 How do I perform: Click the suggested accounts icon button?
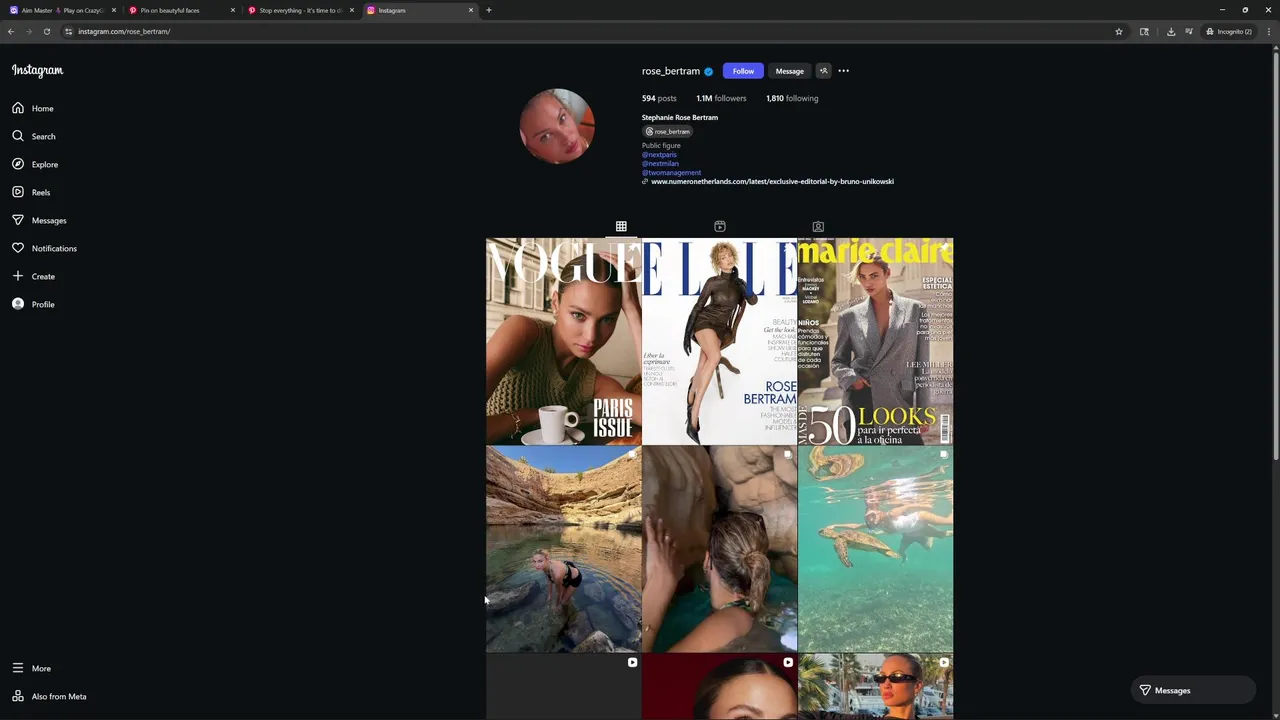click(823, 71)
